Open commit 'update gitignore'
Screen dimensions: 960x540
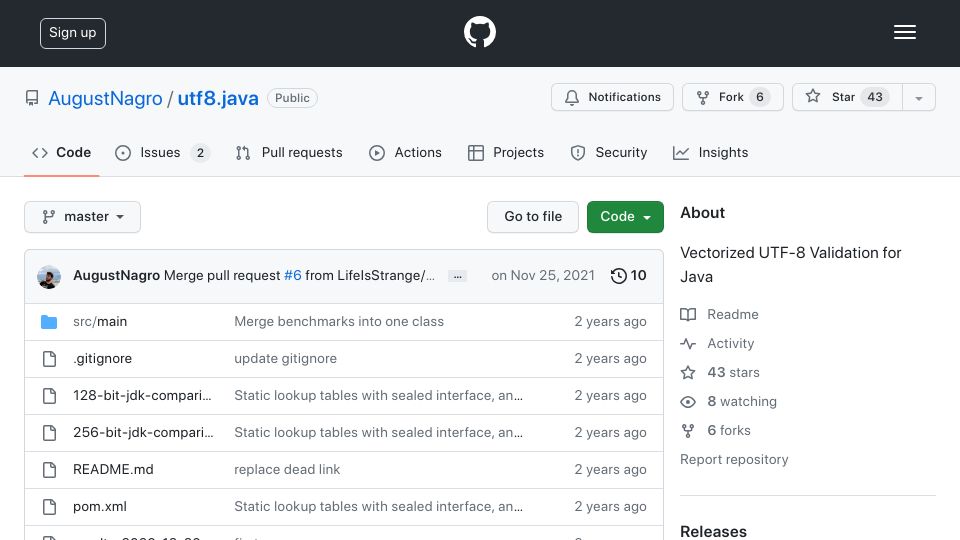coord(285,358)
